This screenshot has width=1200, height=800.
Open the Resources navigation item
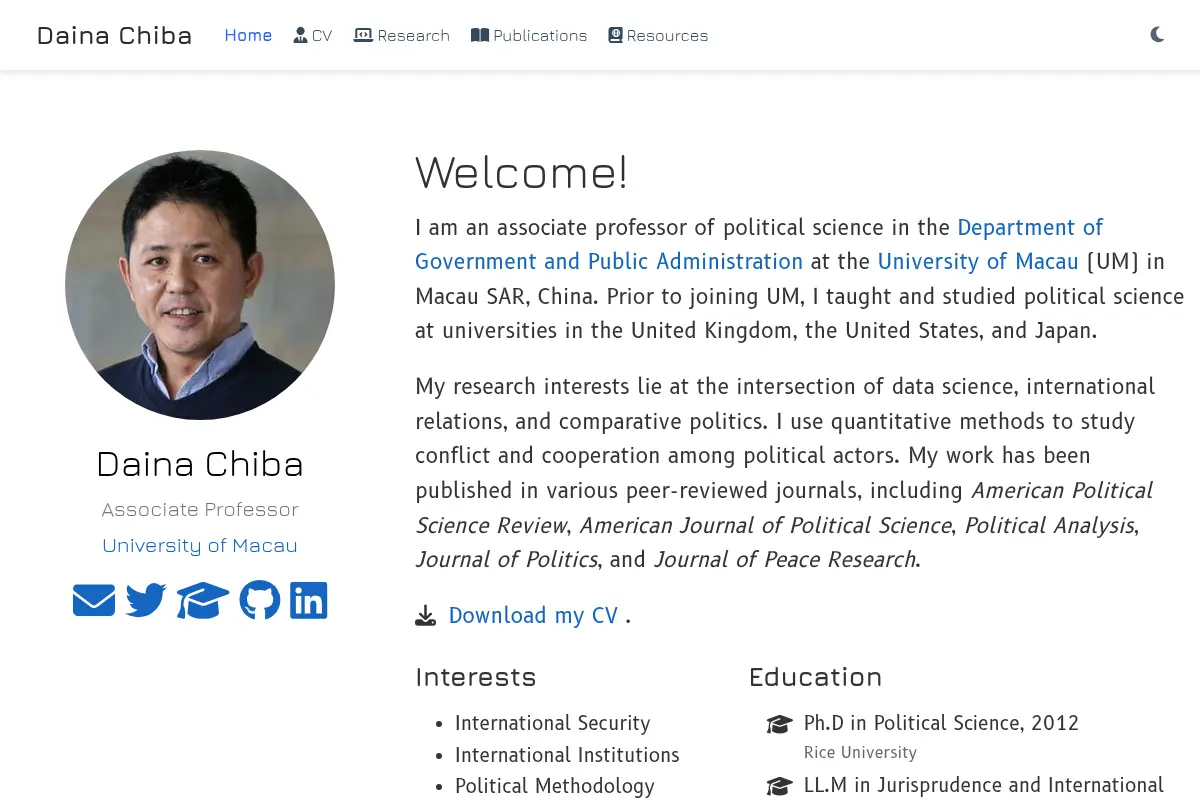[x=658, y=35]
